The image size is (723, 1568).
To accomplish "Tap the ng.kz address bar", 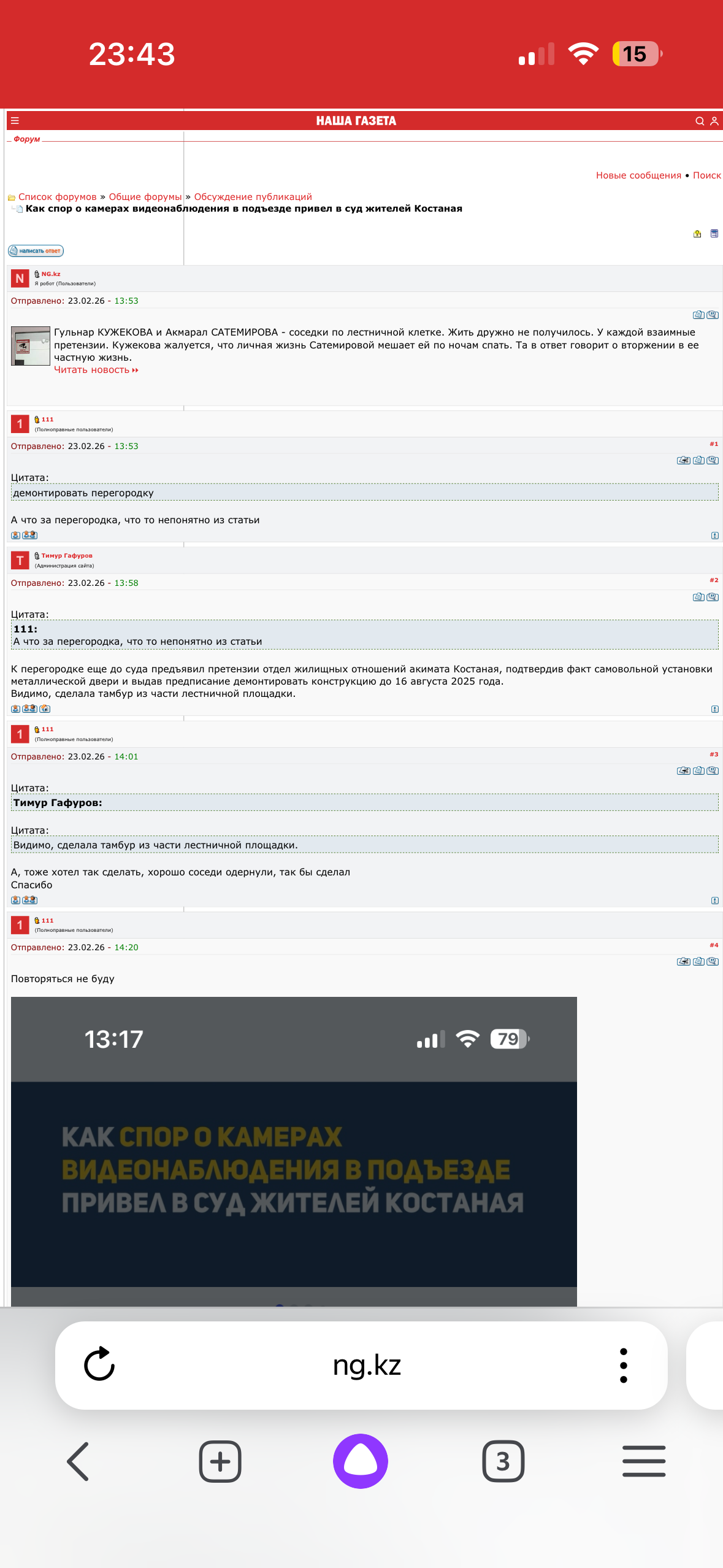I will click(367, 1365).
